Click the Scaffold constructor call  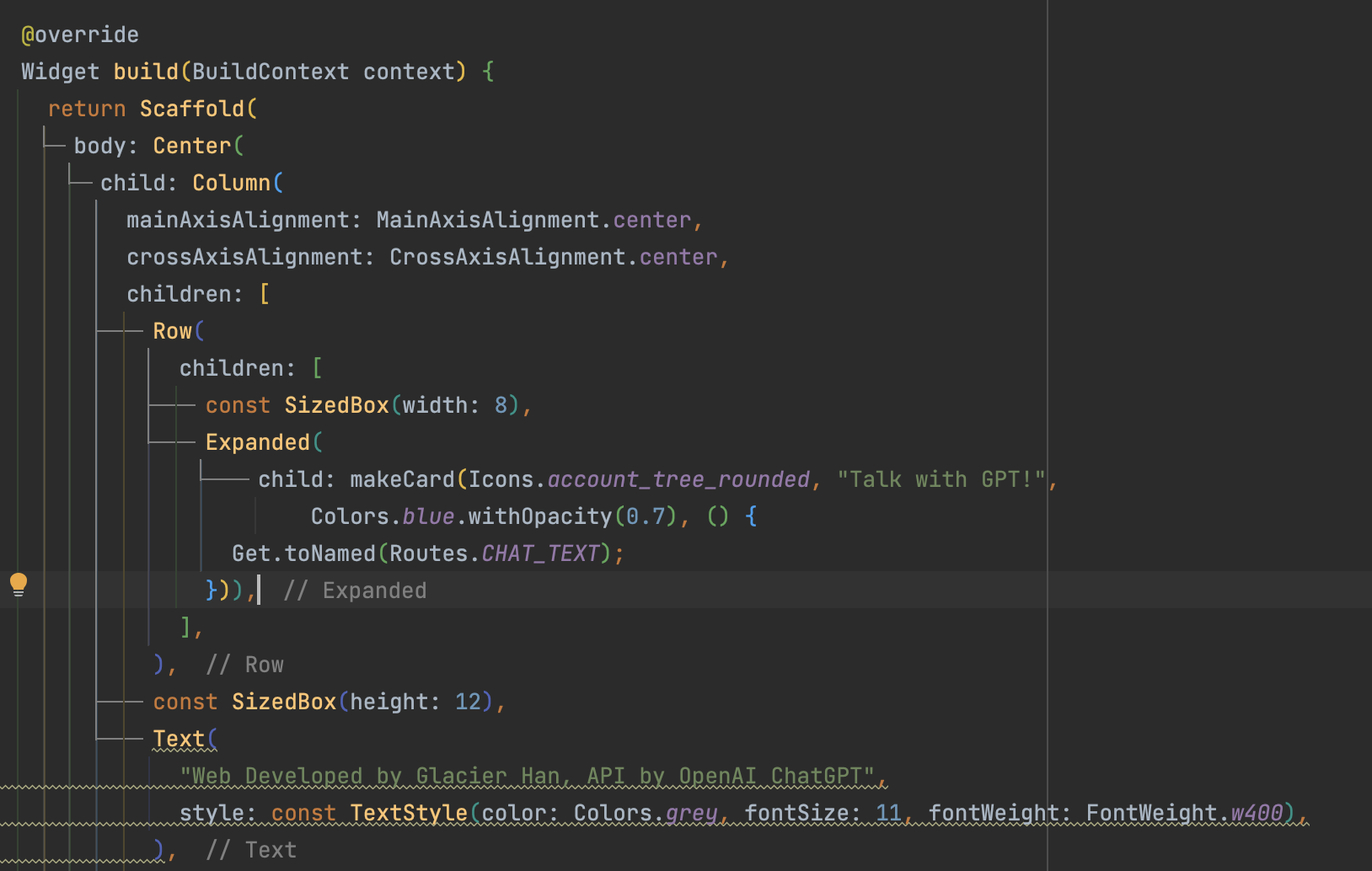[x=192, y=109]
